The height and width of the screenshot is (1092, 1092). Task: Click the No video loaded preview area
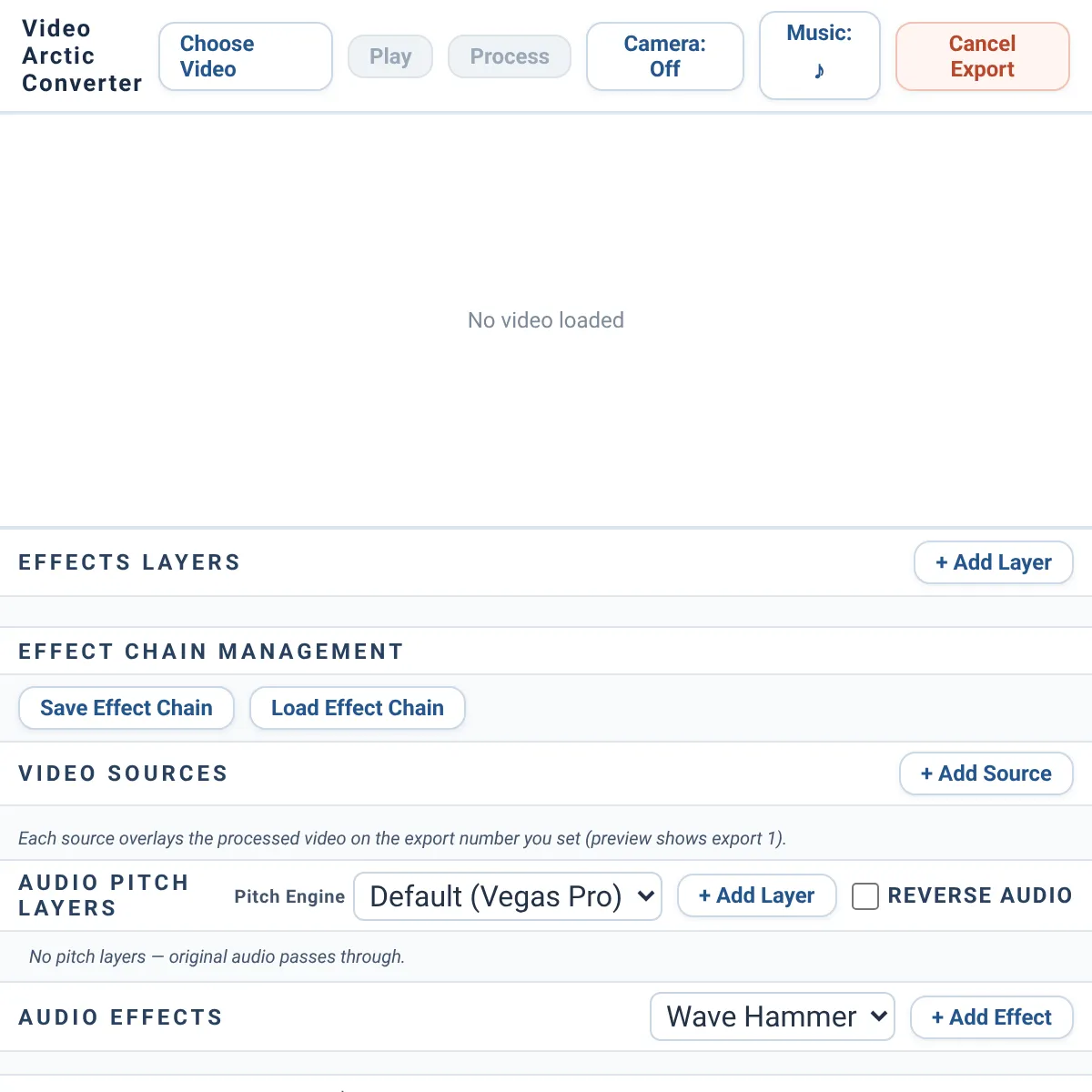pyautogui.click(x=546, y=320)
